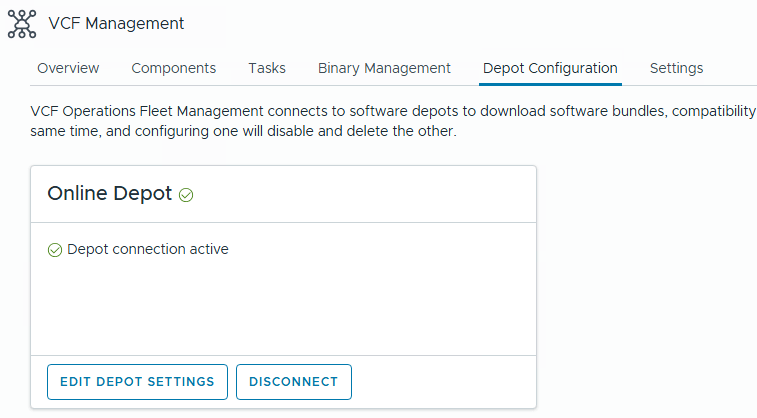Go to the Tasks tab

click(267, 68)
